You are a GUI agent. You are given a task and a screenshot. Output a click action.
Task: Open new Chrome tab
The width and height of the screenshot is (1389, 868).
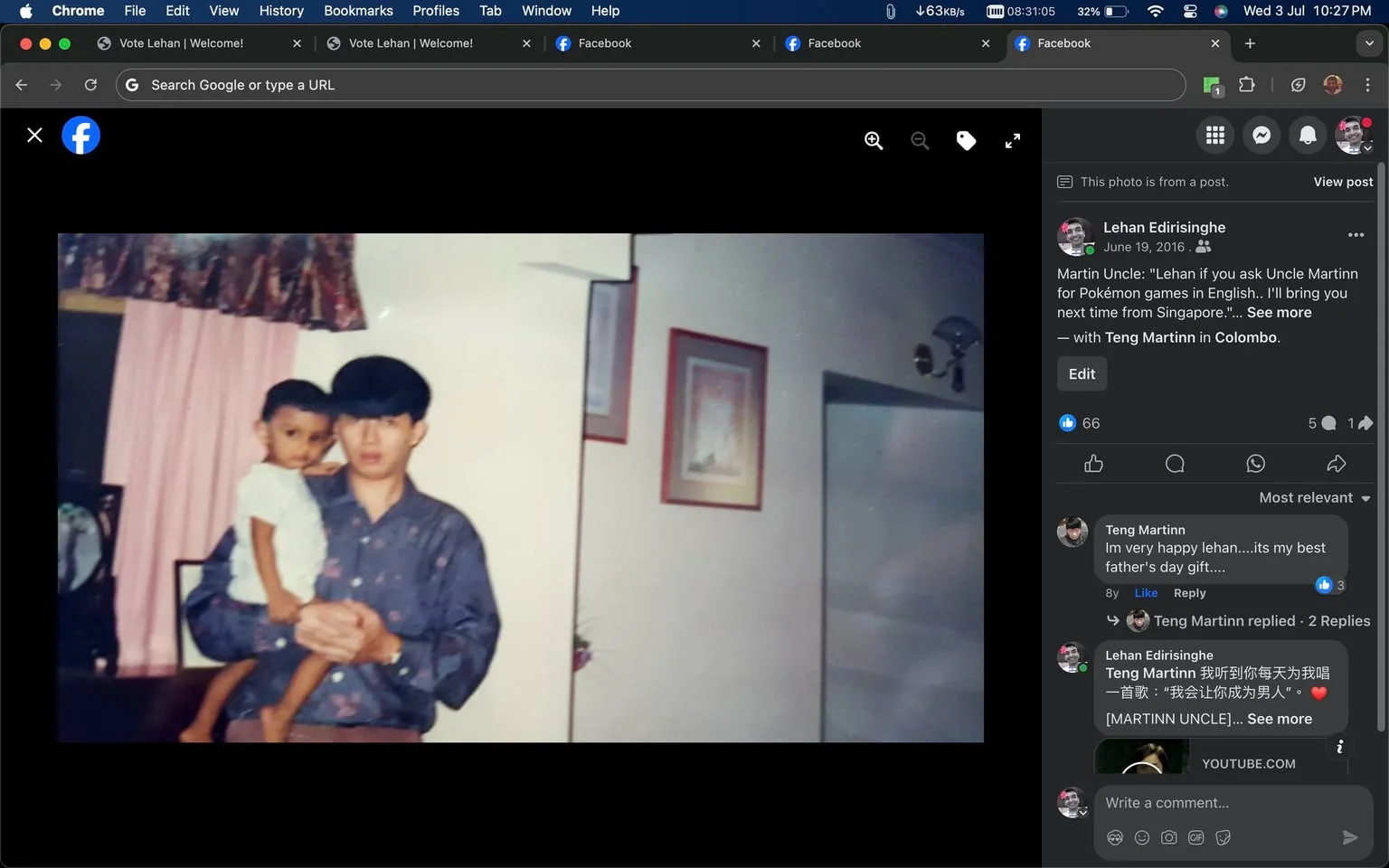(1250, 43)
